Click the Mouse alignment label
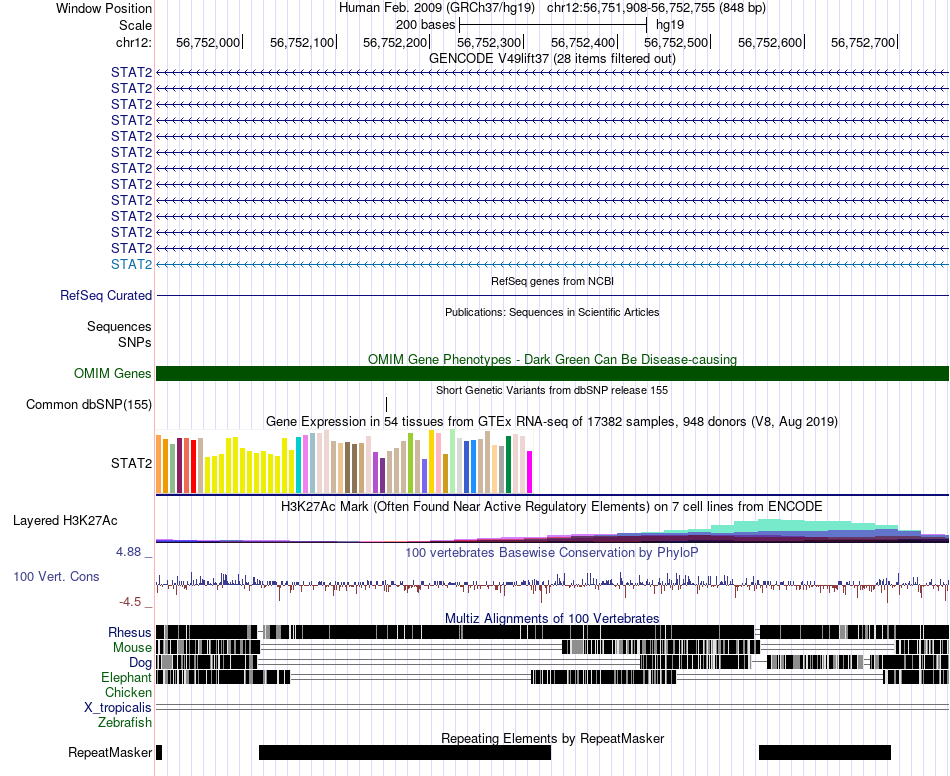This screenshot has width=950, height=776. tap(132, 648)
